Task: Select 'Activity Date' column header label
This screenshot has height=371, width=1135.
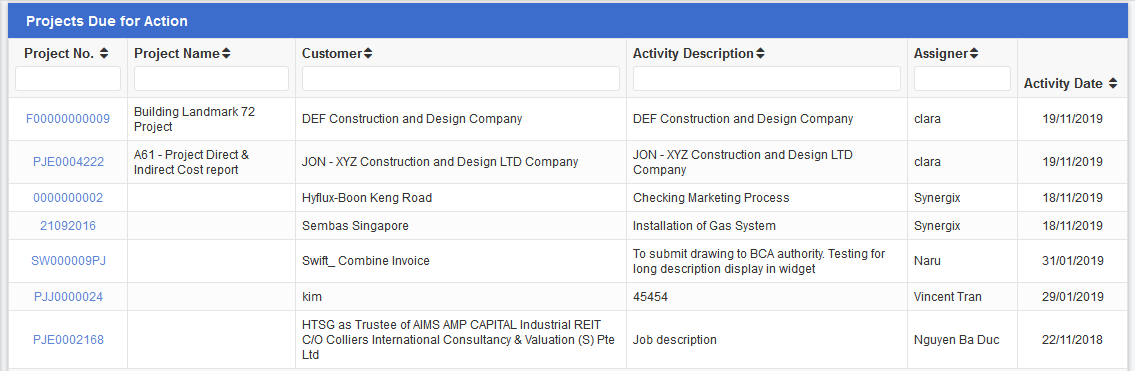Action: 1063,84
